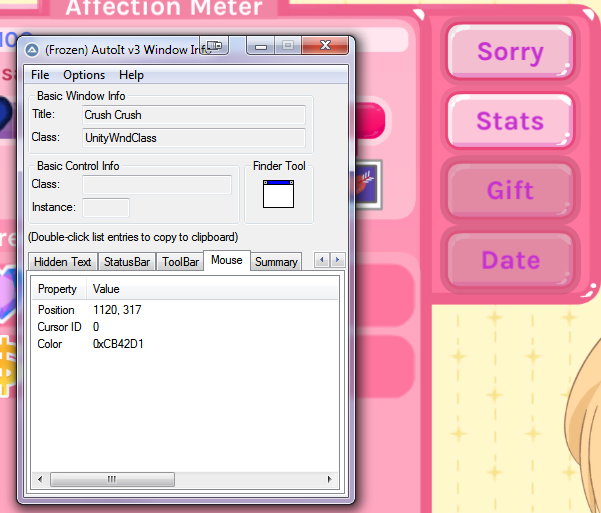Image resolution: width=601 pixels, height=513 pixels.
Task: Switch to the Hidden Text tab
Action: point(62,262)
